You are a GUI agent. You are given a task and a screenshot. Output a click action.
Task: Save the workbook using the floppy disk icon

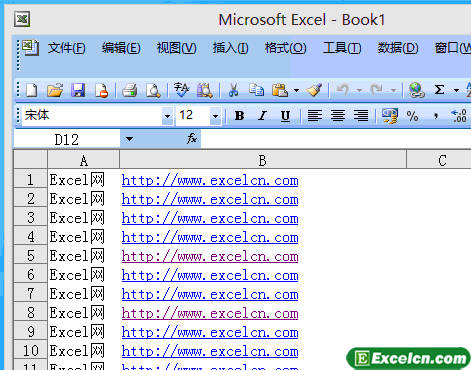point(78,90)
